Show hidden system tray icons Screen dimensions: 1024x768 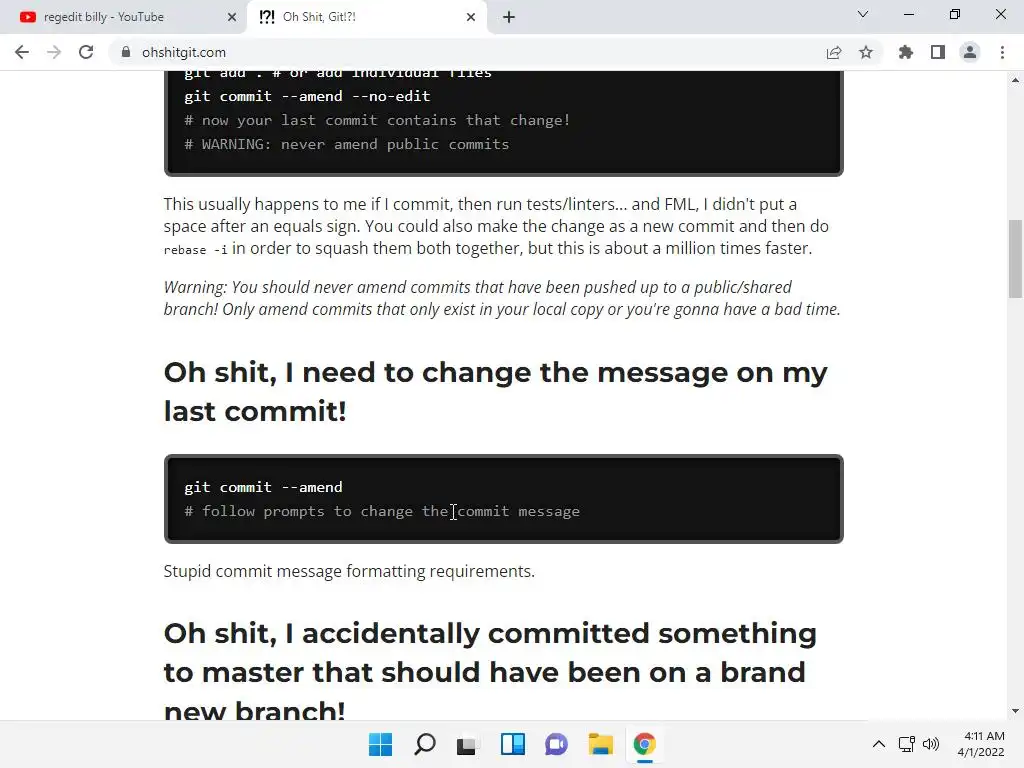pyautogui.click(x=878, y=744)
